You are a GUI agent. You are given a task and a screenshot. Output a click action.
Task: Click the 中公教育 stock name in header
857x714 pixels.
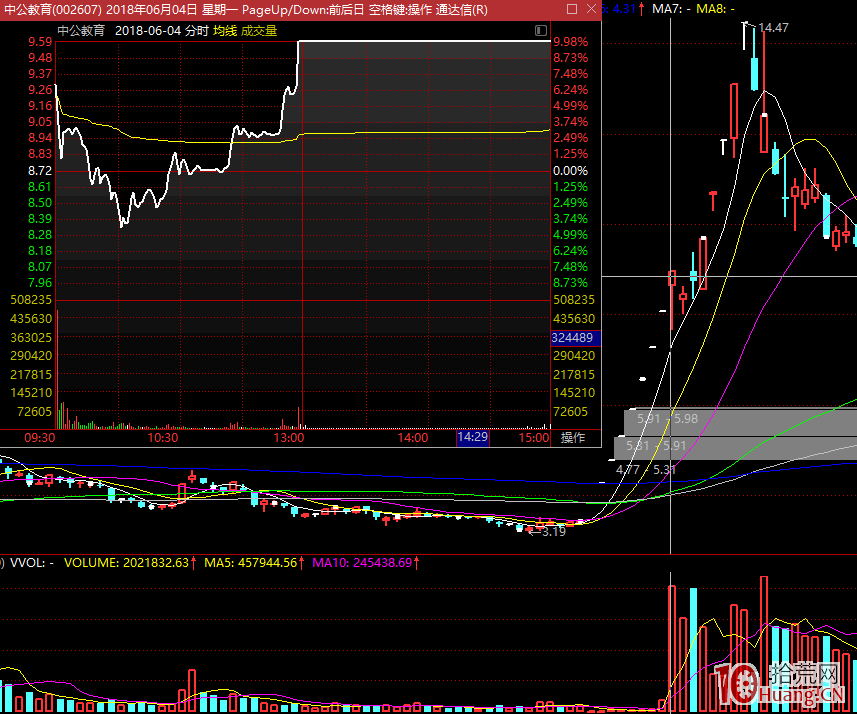82,31
